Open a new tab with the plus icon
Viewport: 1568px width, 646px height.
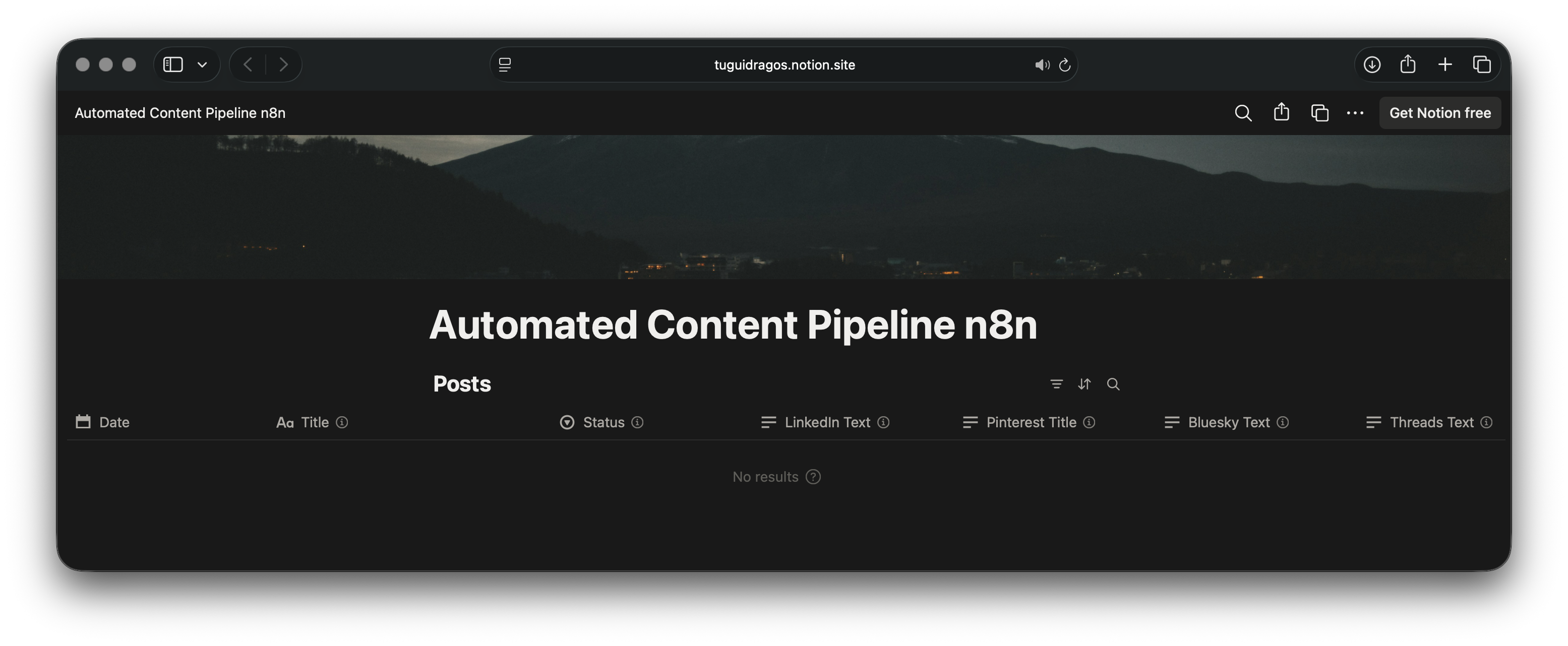(1444, 64)
